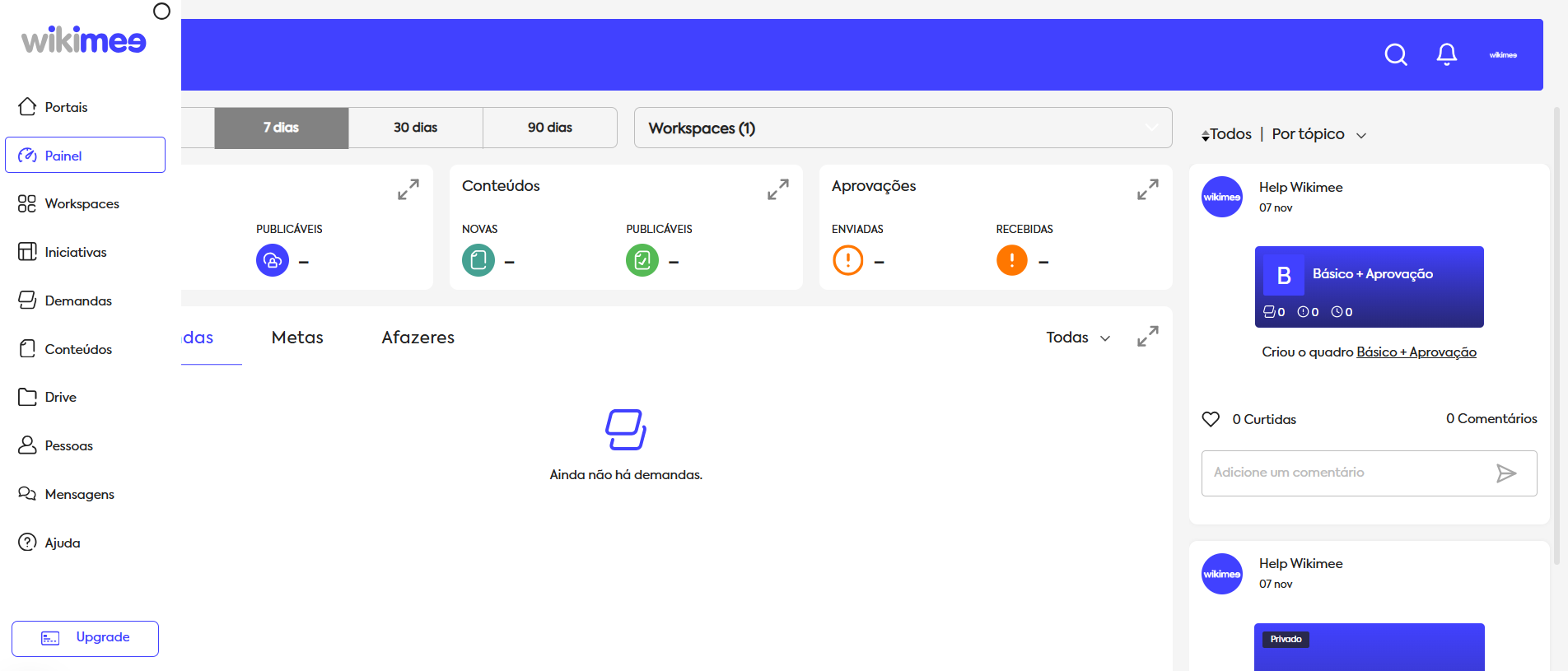
Task: Toggle the sidebar collapse circle
Action: (161, 12)
